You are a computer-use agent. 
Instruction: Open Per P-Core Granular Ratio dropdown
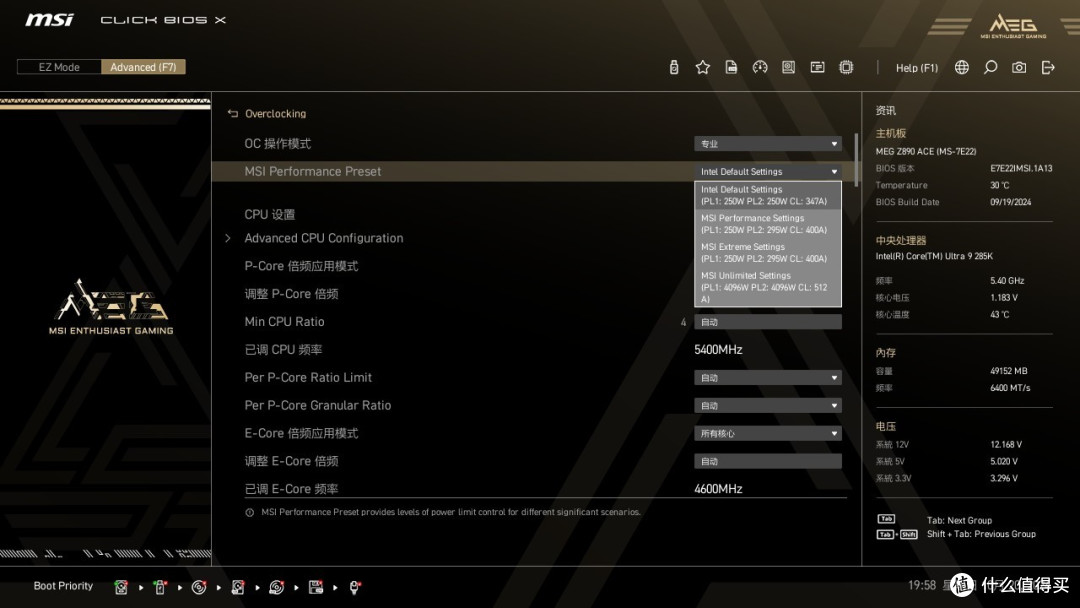pos(768,406)
